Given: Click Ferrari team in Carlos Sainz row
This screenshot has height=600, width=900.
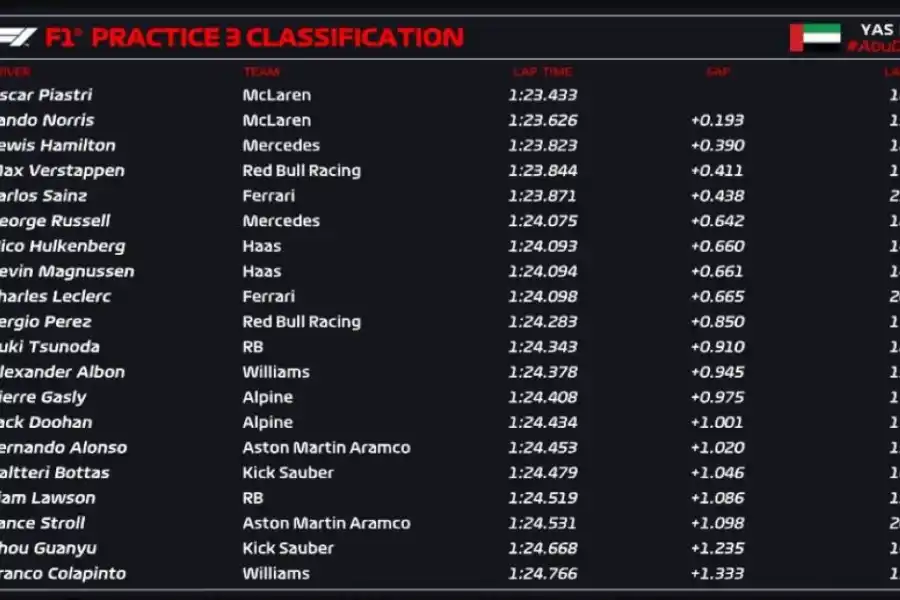Looking at the screenshot, I should pyautogui.click(x=268, y=196).
